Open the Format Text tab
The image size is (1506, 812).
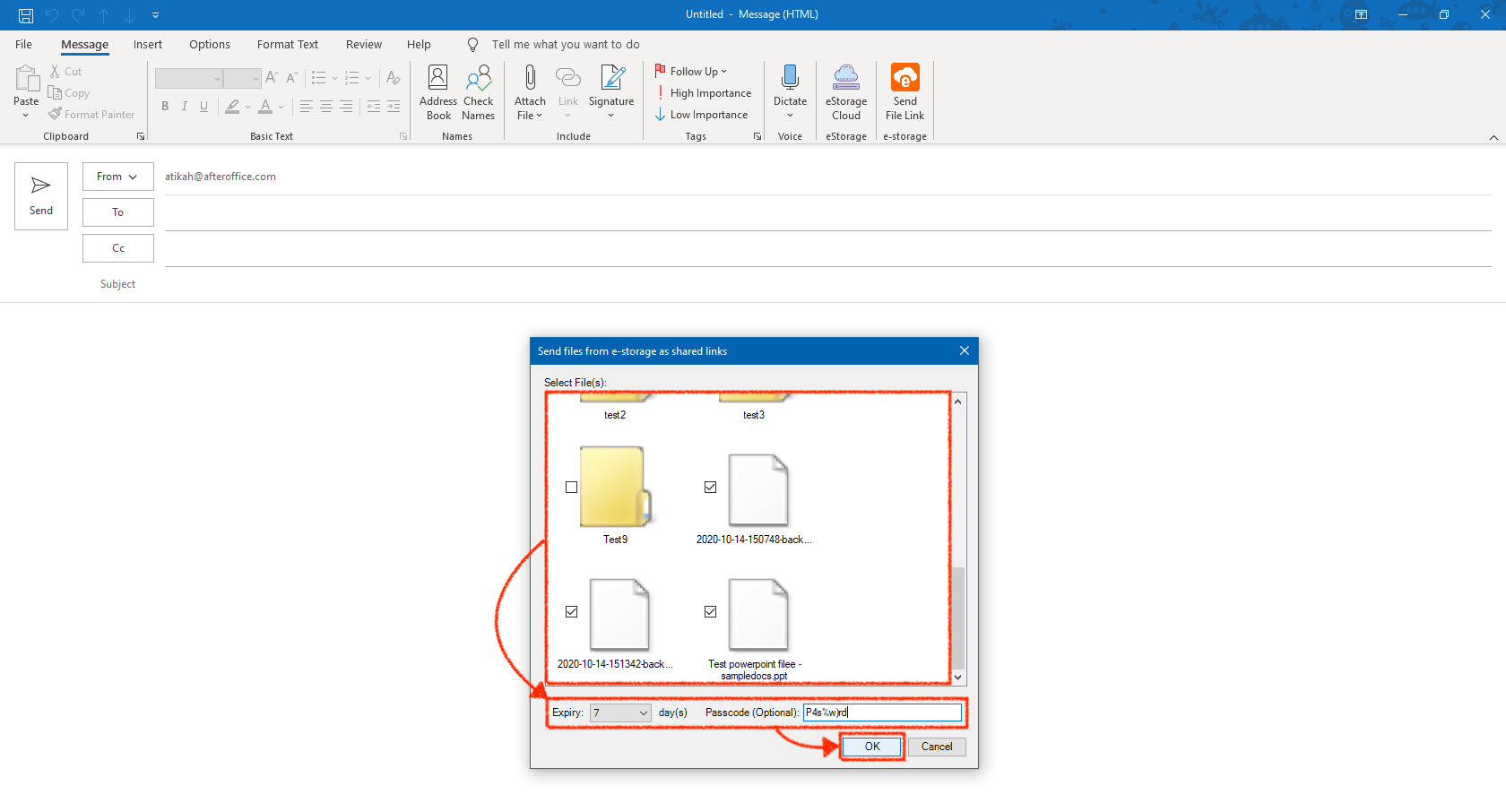(287, 45)
